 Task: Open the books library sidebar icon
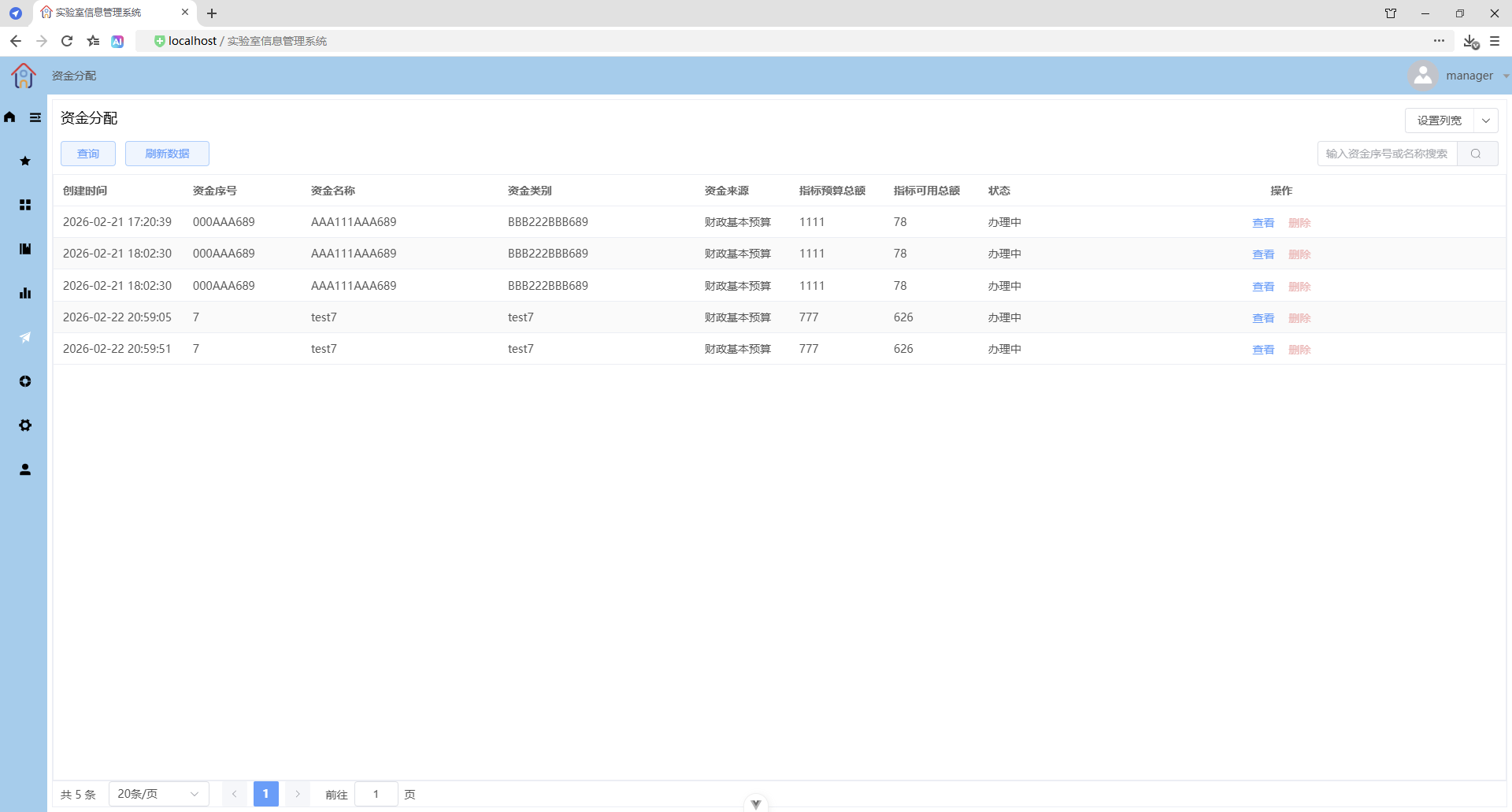[x=25, y=249]
